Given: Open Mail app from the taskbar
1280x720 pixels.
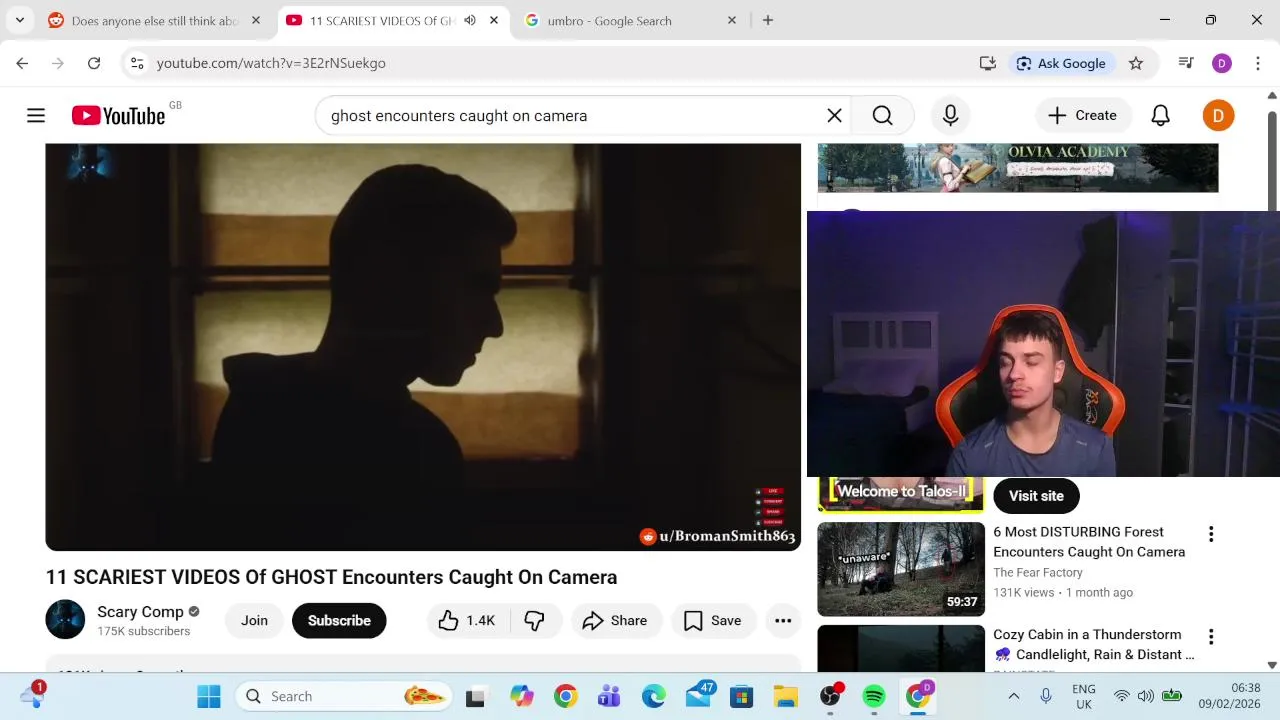Looking at the screenshot, I should (x=698, y=696).
